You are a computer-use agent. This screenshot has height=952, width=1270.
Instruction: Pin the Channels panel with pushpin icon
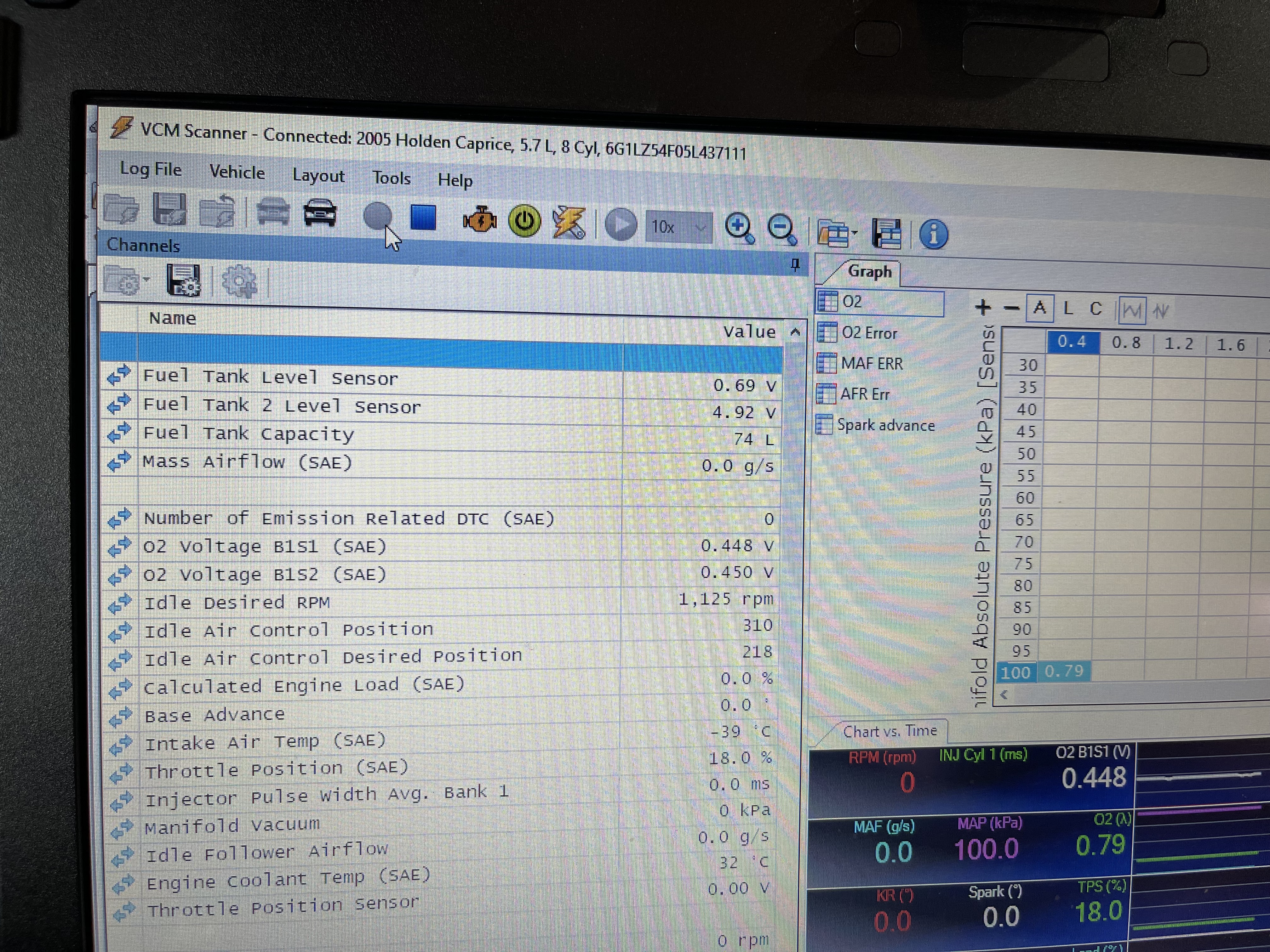pyautogui.click(x=795, y=264)
